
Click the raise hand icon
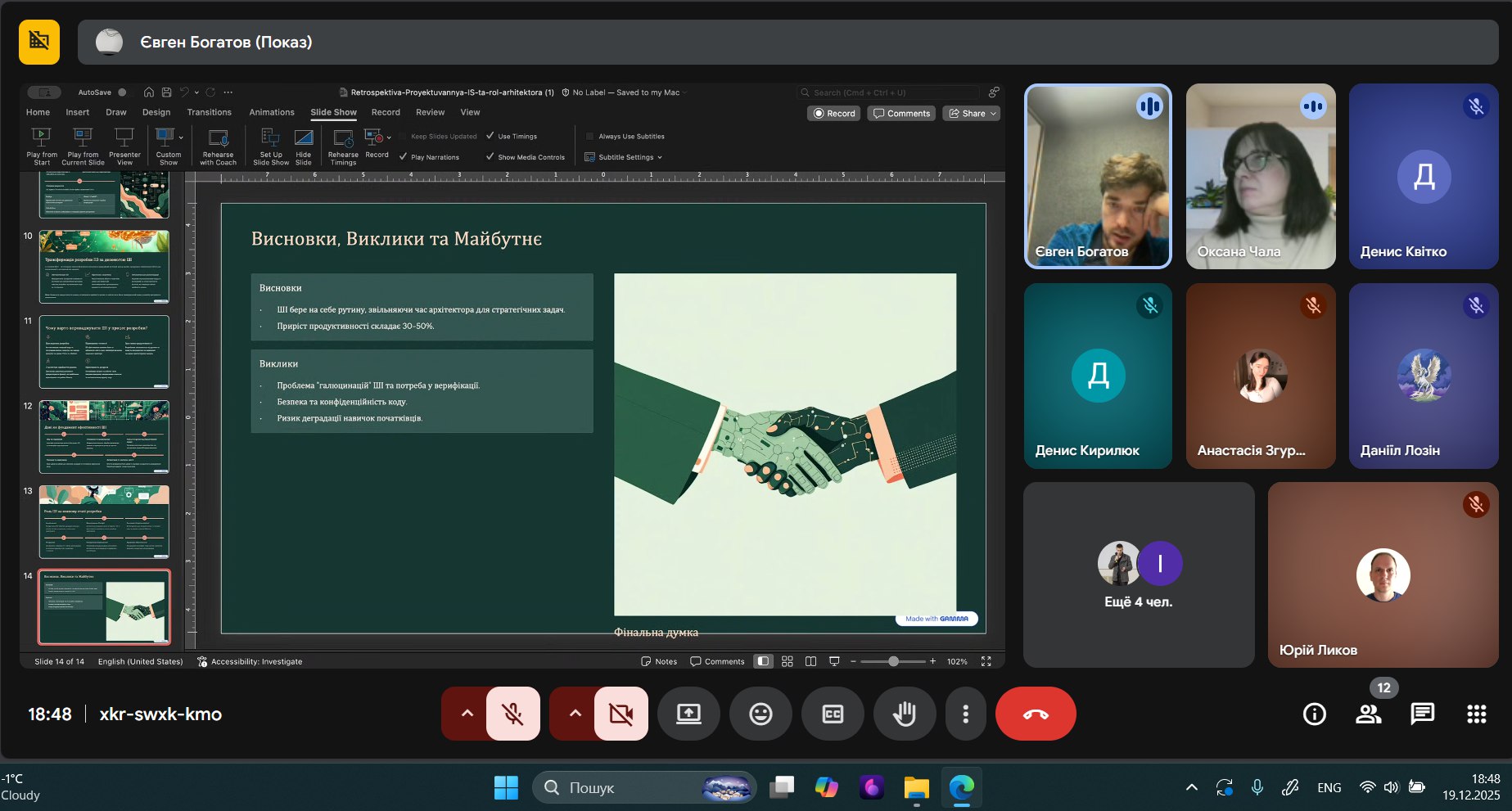pos(905,714)
